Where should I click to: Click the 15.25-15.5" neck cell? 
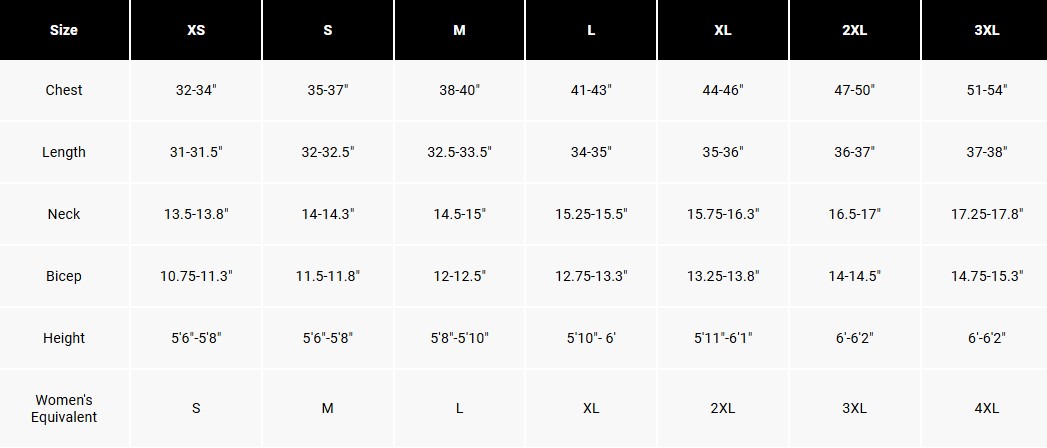coord(591,214)
